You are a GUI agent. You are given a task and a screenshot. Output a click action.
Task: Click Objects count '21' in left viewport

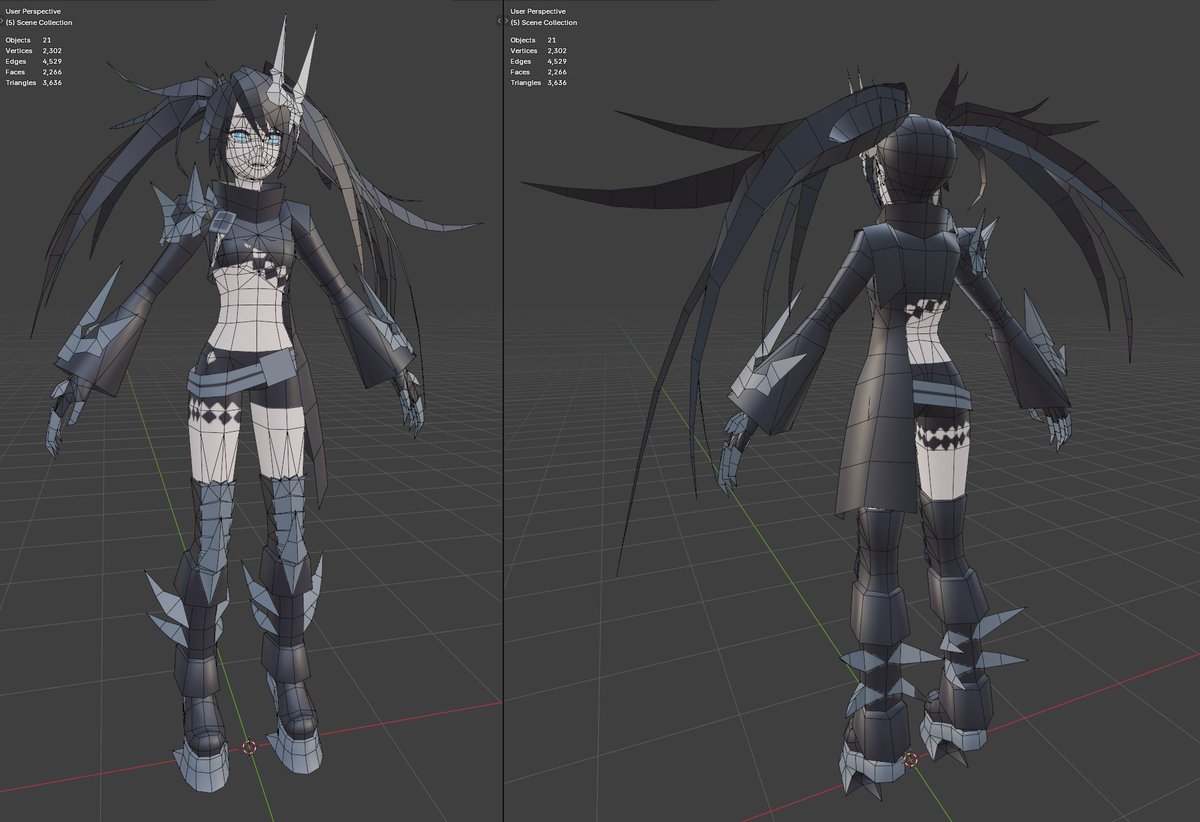[x=47, y=40]
